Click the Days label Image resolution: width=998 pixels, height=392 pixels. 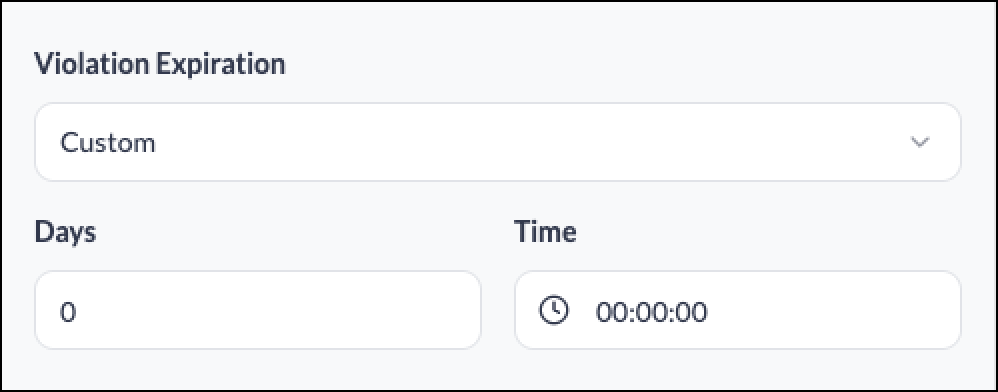pyautogui.click(x=65, y=232)
